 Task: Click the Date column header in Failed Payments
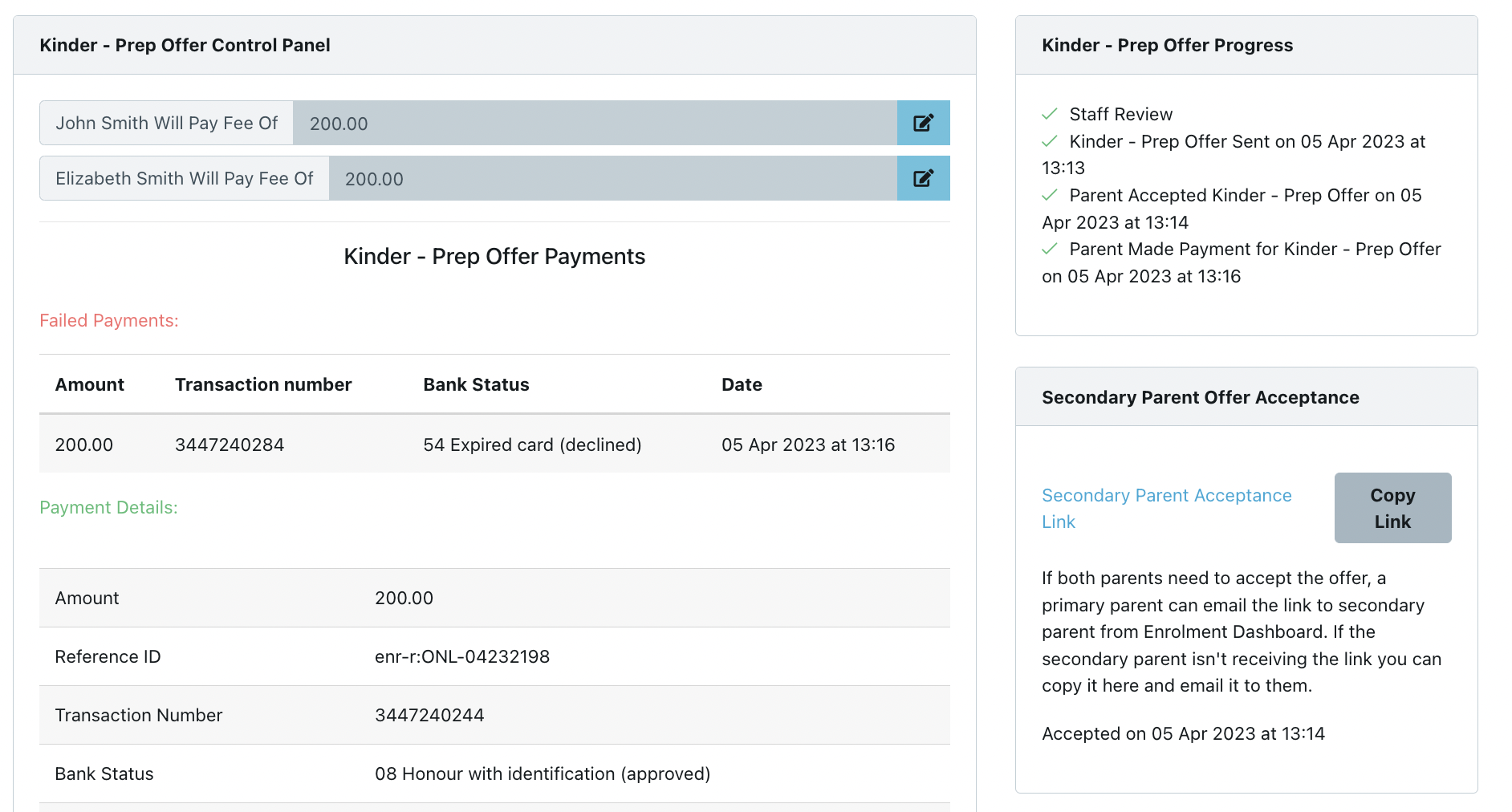[742, 384]
